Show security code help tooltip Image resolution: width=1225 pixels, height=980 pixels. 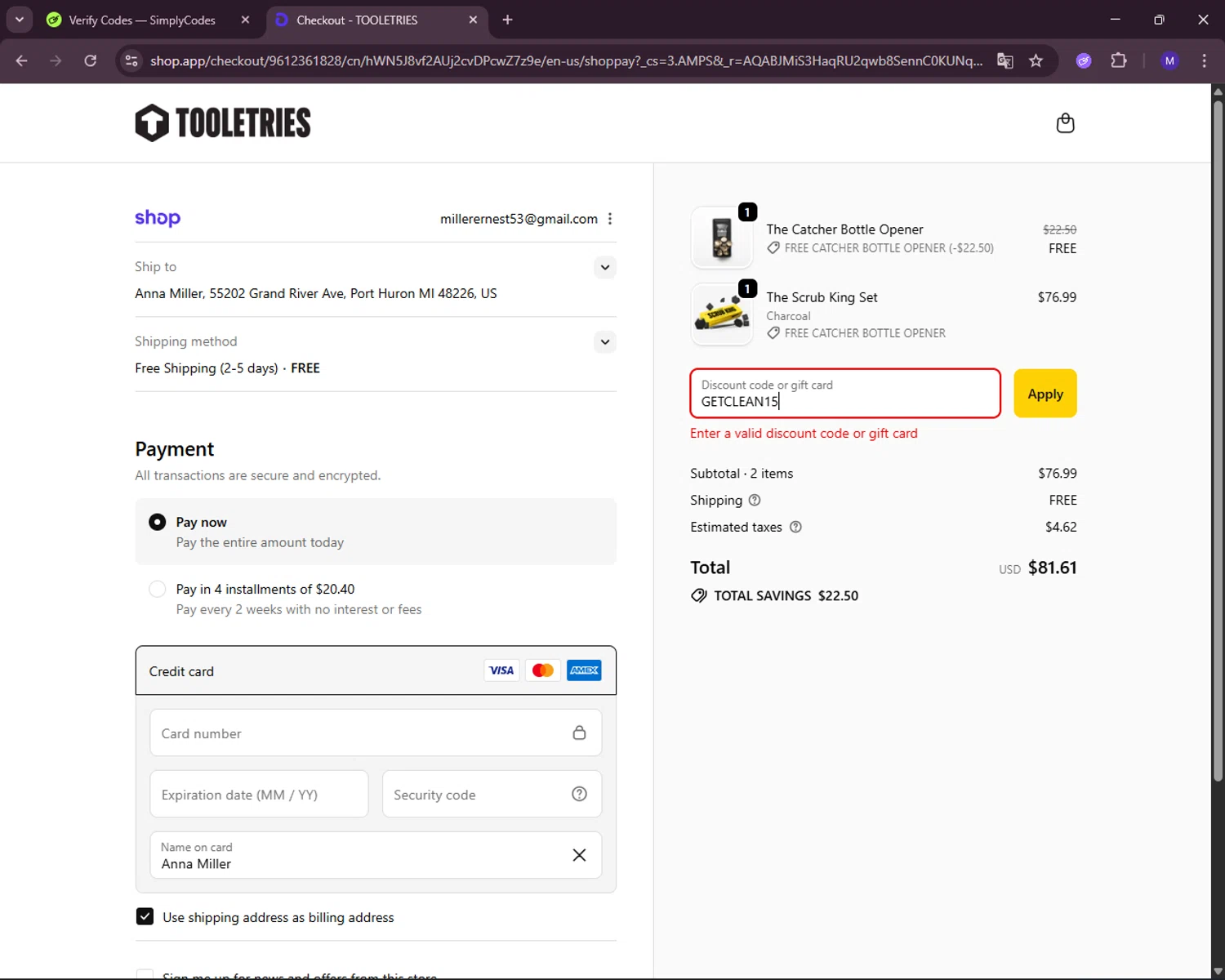579,794
